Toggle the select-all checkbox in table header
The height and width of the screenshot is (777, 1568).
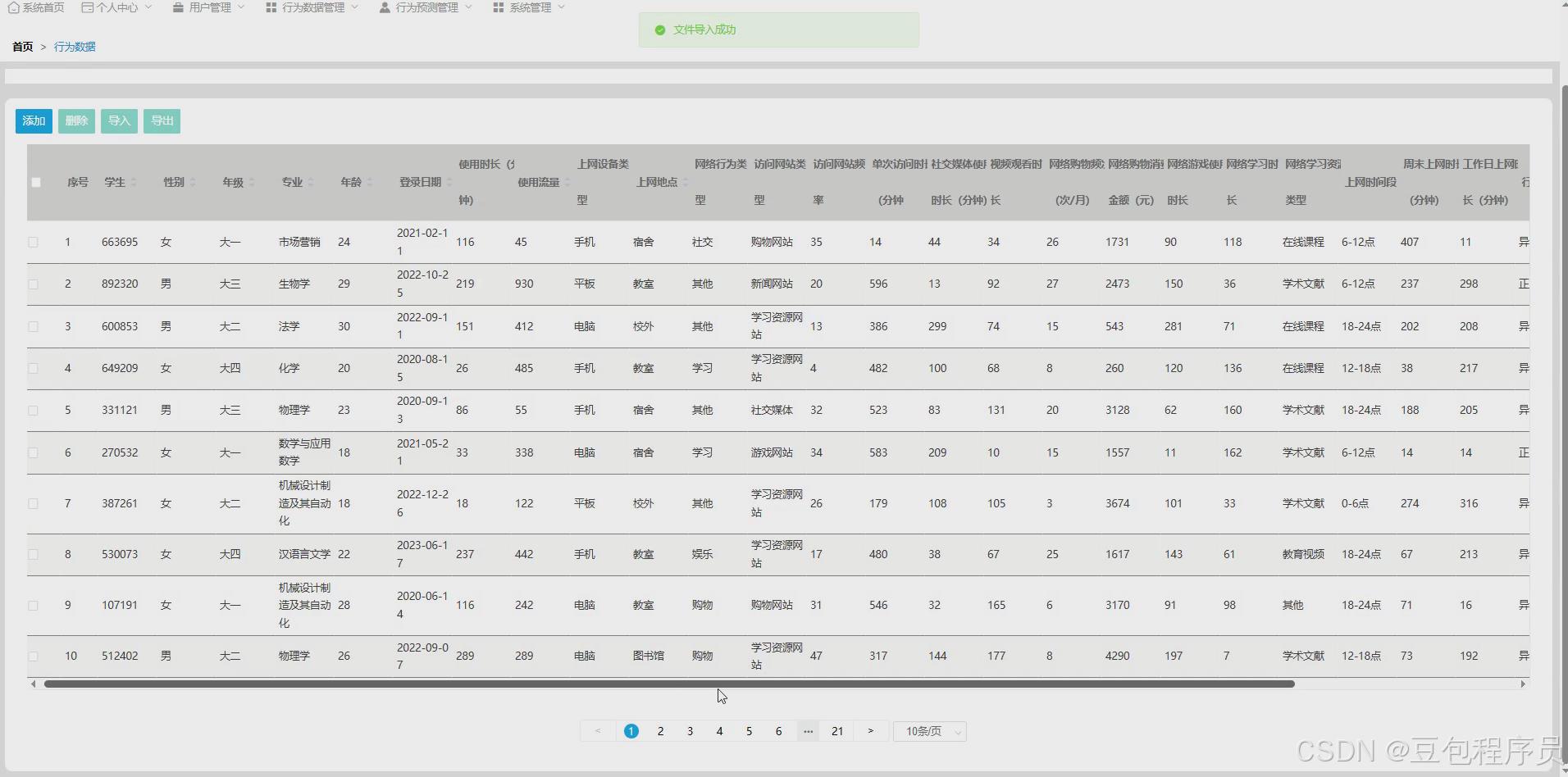coord(36,182)
